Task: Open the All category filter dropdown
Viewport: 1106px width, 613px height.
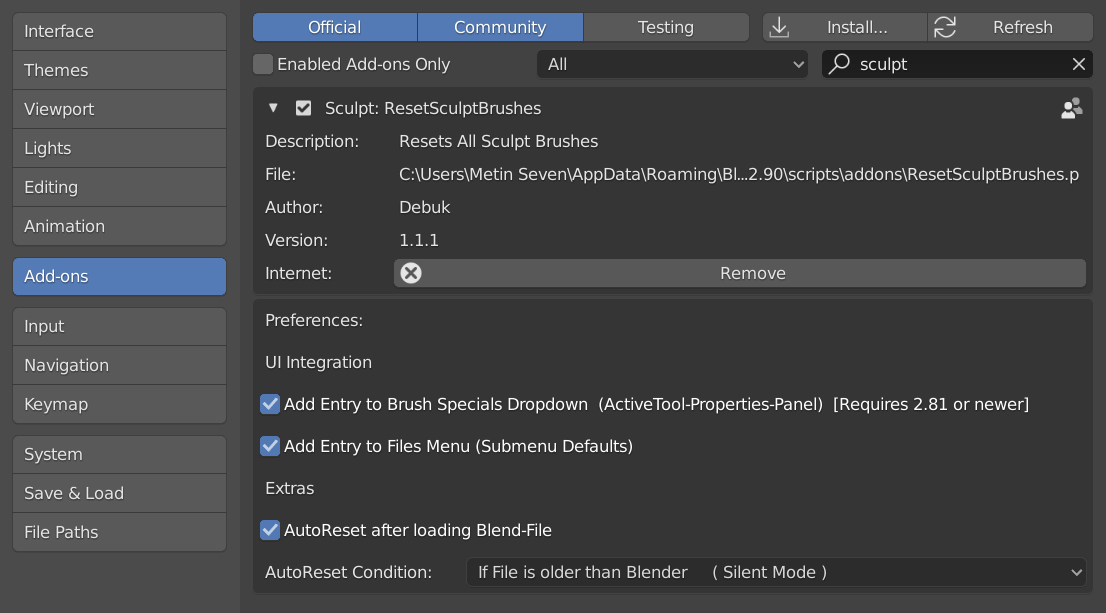Action: [672, 64]
